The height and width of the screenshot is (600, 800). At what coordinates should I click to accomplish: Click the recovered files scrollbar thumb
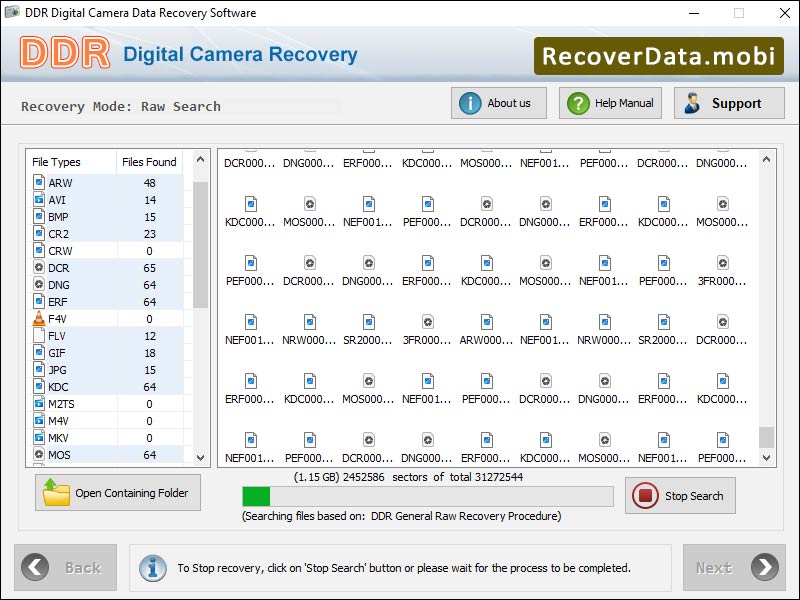pyautogui.click(x=766, y=437)
